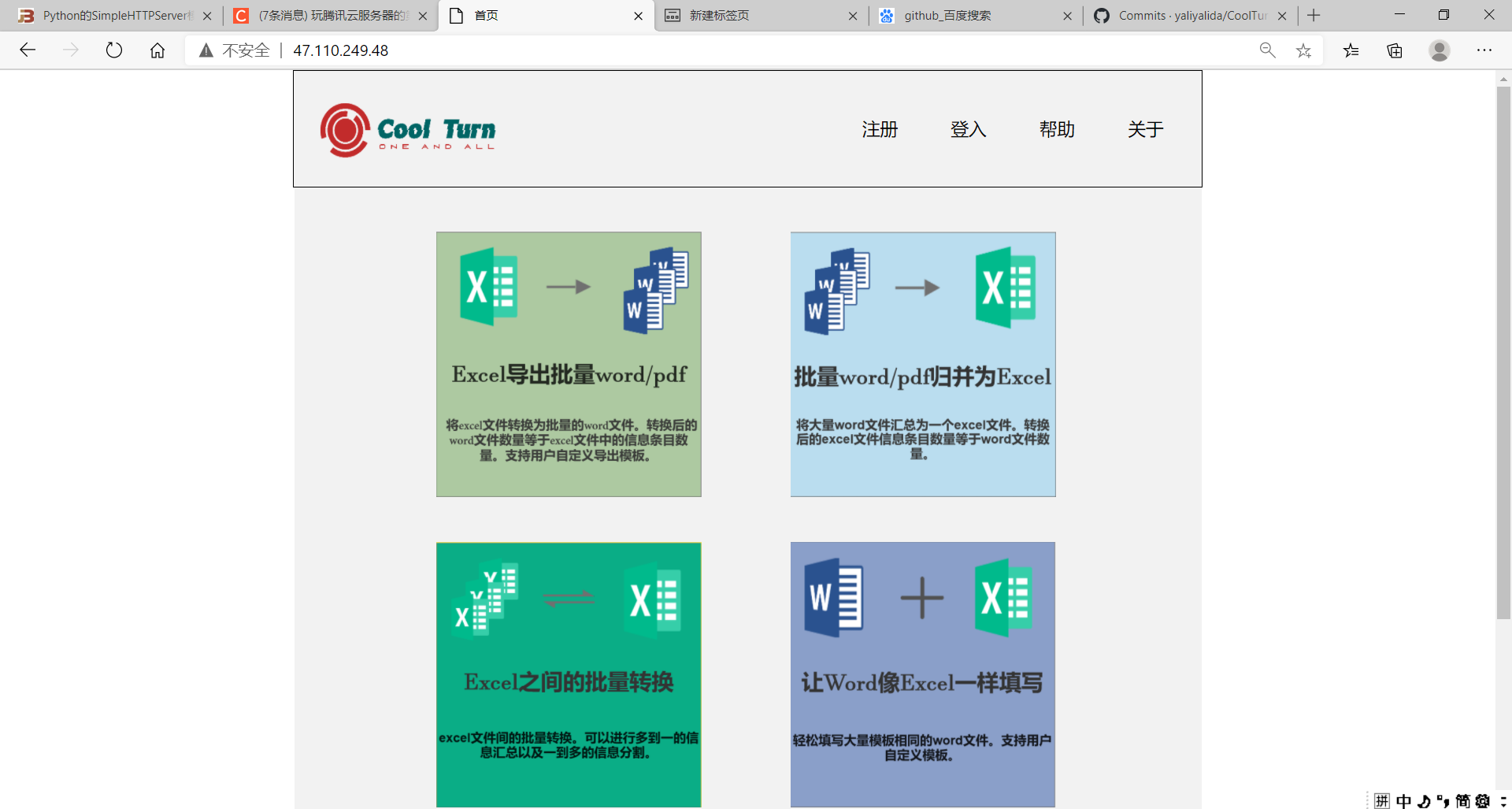
Task: Add this page to favorites star
Action: [1303, 50]
